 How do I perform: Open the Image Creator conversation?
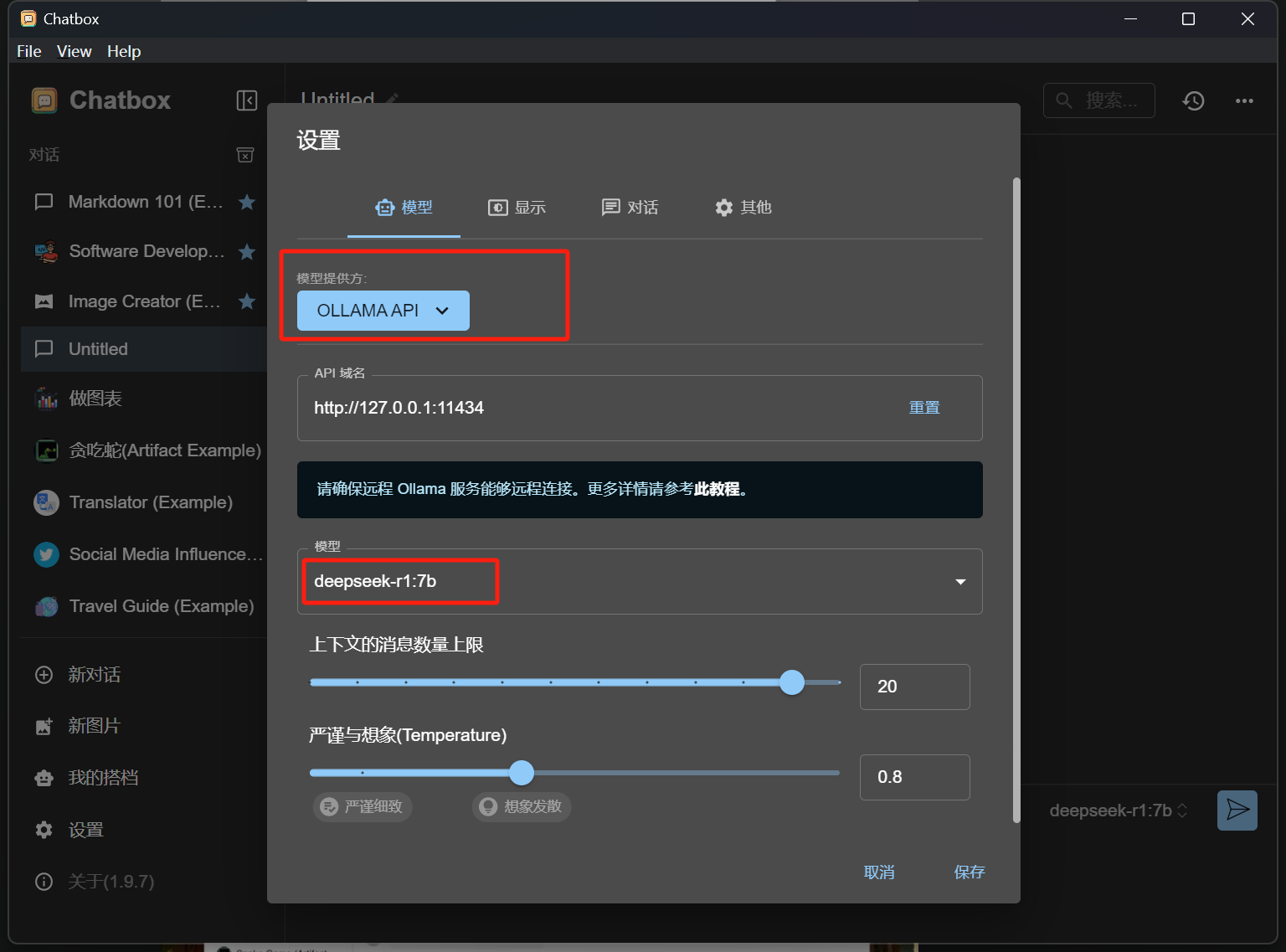pos(144,301)
